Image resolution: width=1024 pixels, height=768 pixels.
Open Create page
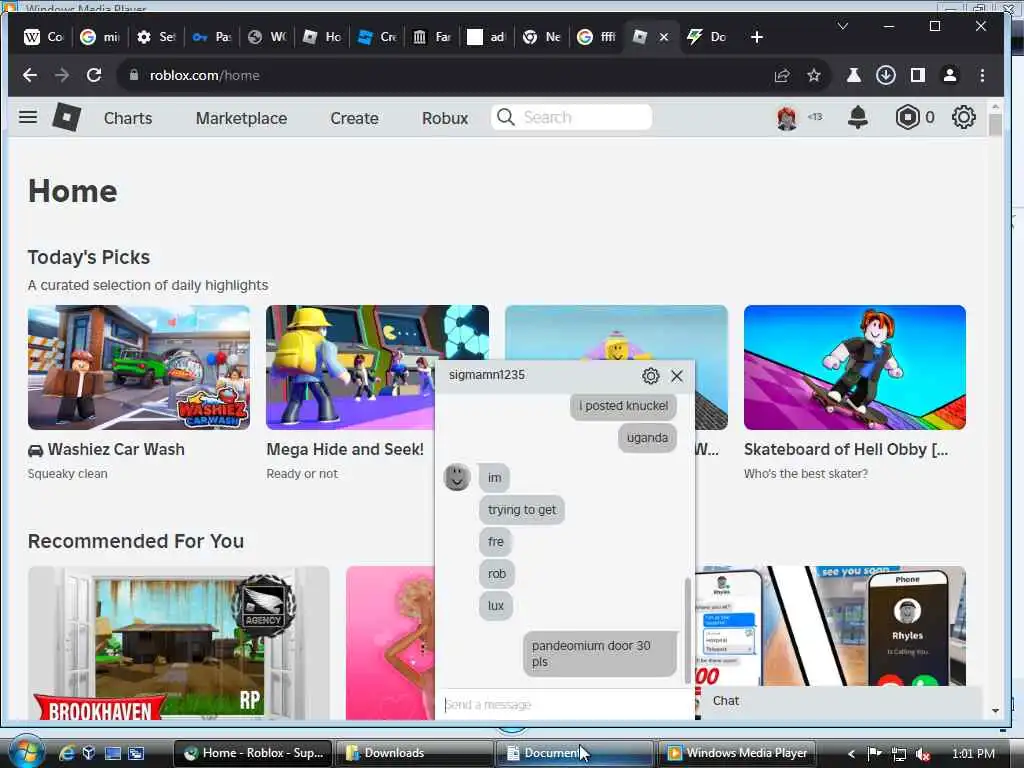[x=355, y=118]
